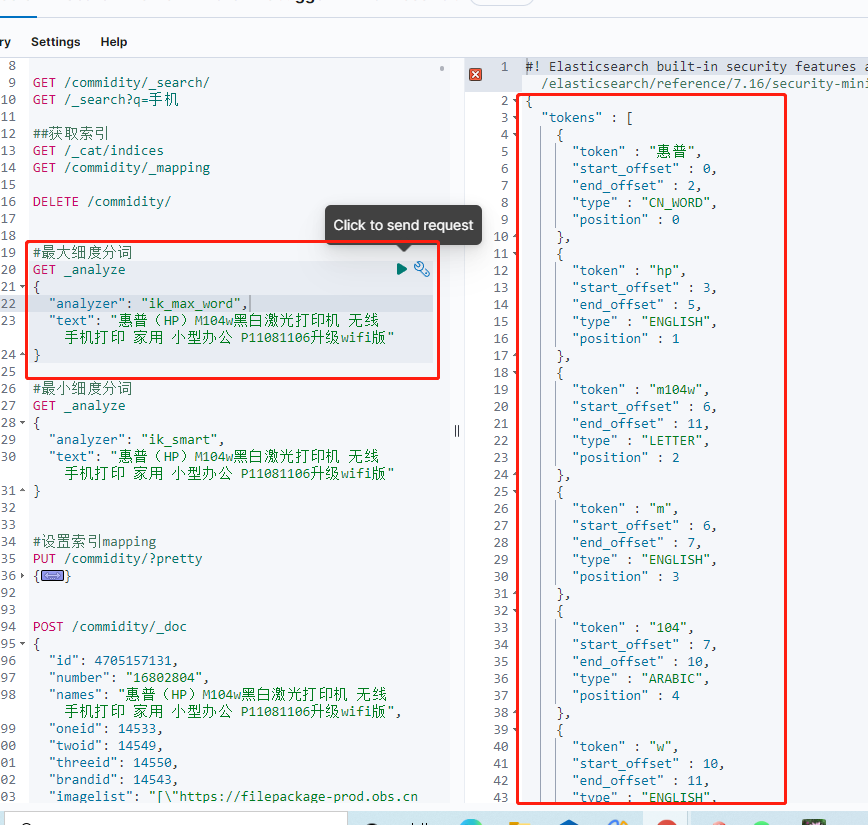The image size is (868, 825).
Task: Click the "end_offset" : 11 line at output line 21
Action: pos(641,424)
